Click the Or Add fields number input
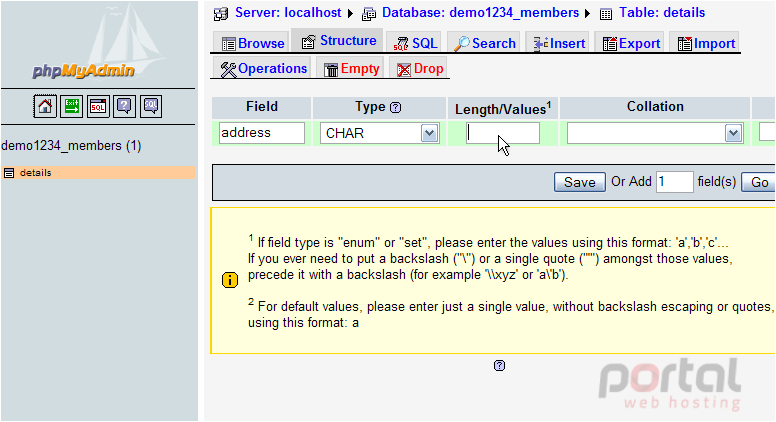This screenshot has width=776, height=422. pyautogui.click(x=675, y=182)
